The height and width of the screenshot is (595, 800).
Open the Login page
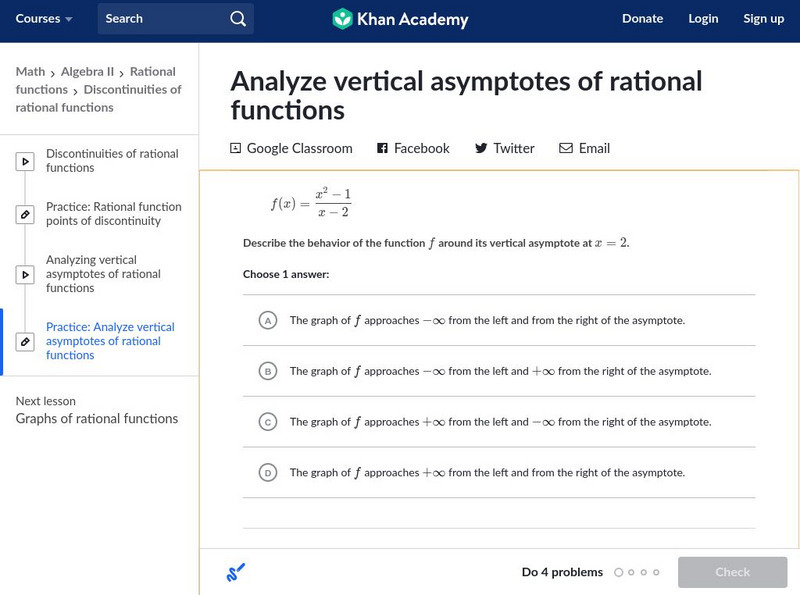703,19
